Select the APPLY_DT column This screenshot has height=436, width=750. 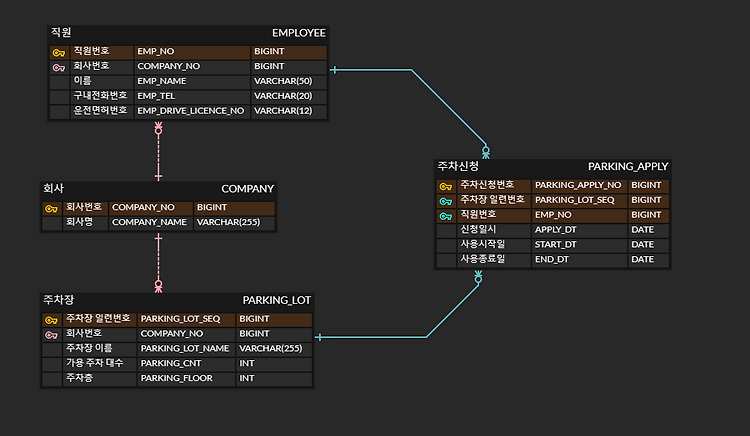click(555, 230)
